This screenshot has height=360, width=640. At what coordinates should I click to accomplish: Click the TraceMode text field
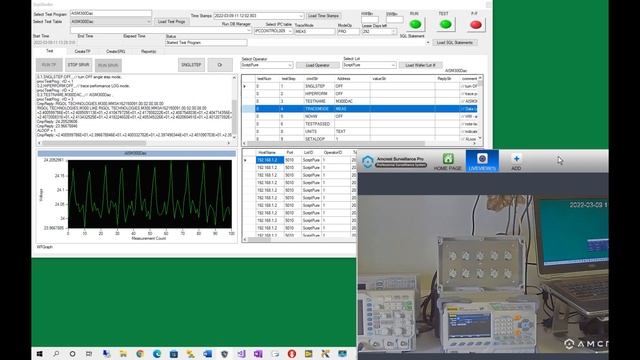(315, 31)
